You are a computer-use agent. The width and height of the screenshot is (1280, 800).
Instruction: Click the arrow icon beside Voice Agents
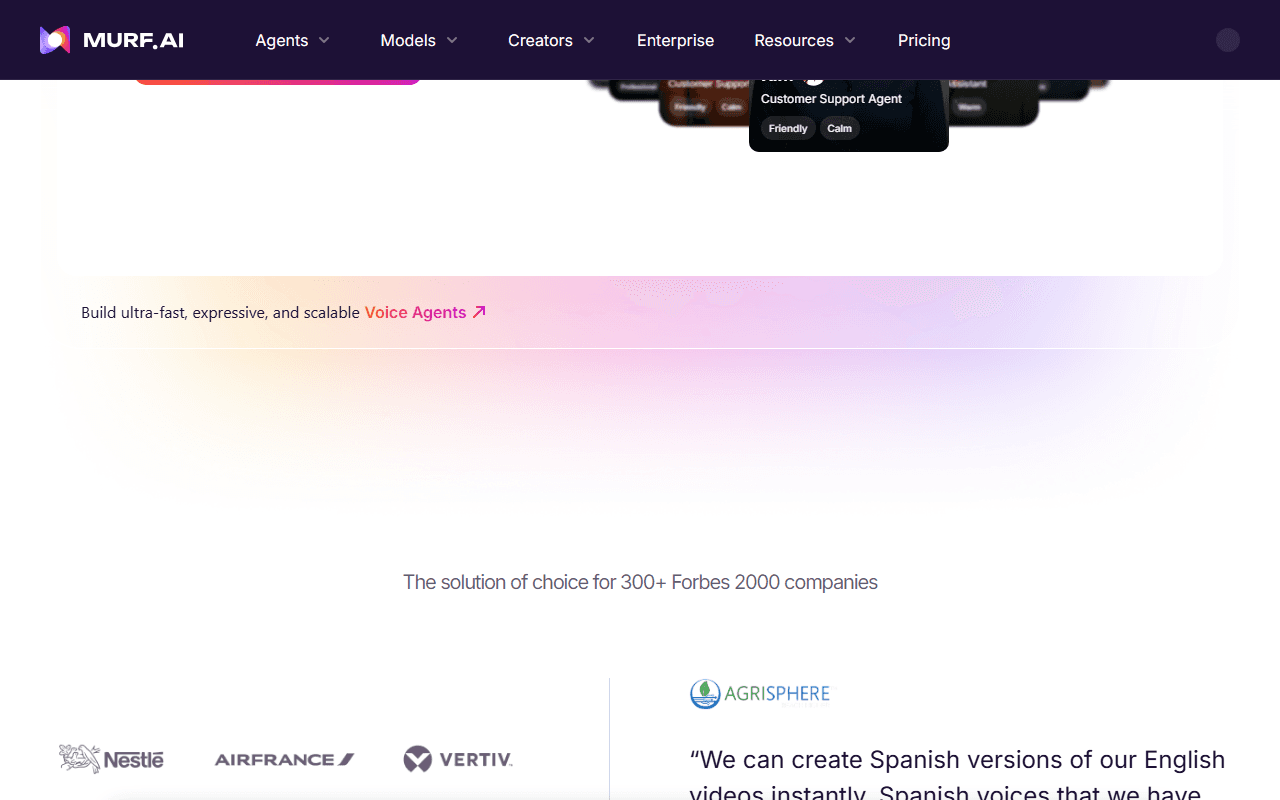pos(479,312)
